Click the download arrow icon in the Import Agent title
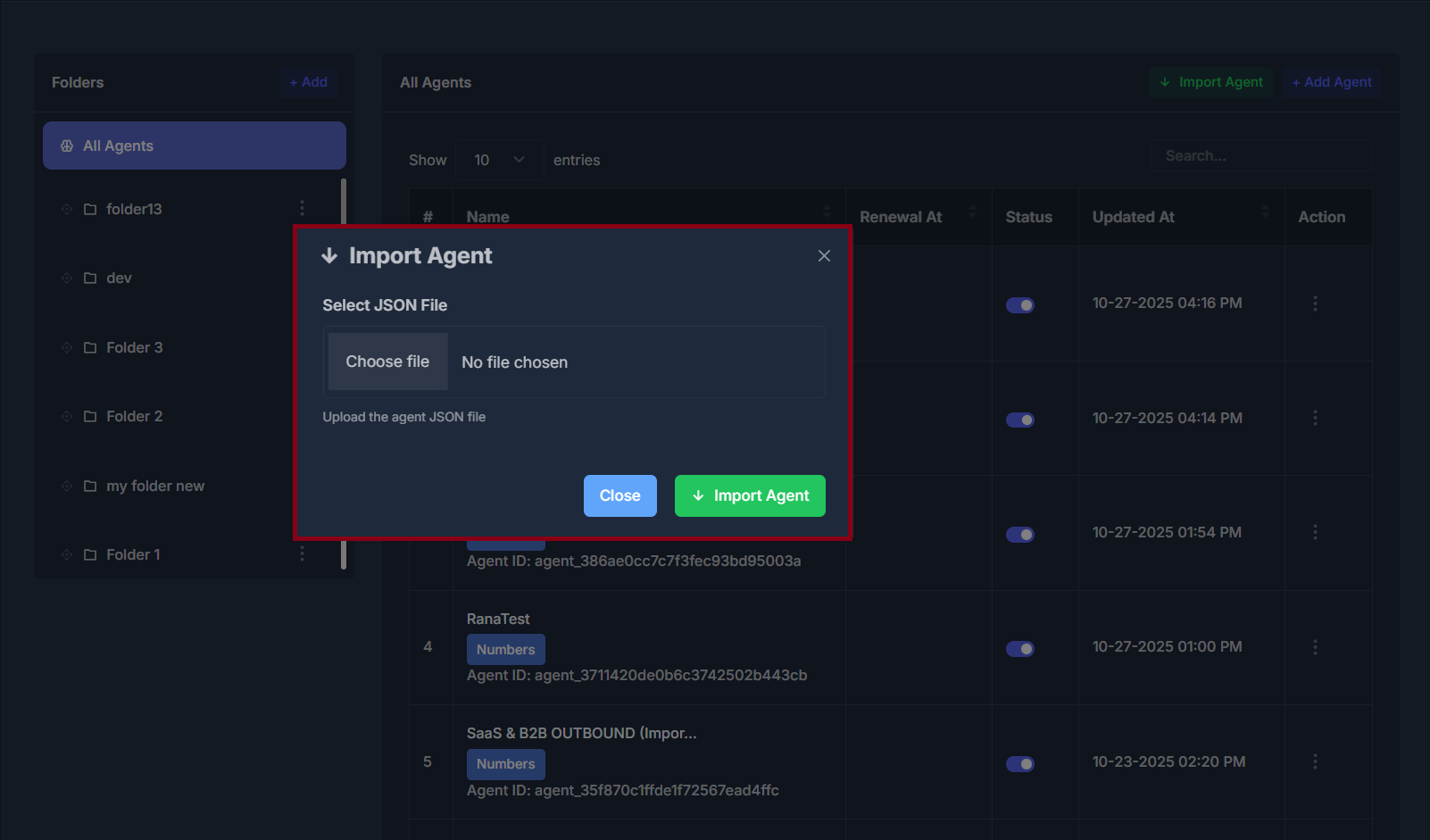The image size is (1430, 840). 330,256
